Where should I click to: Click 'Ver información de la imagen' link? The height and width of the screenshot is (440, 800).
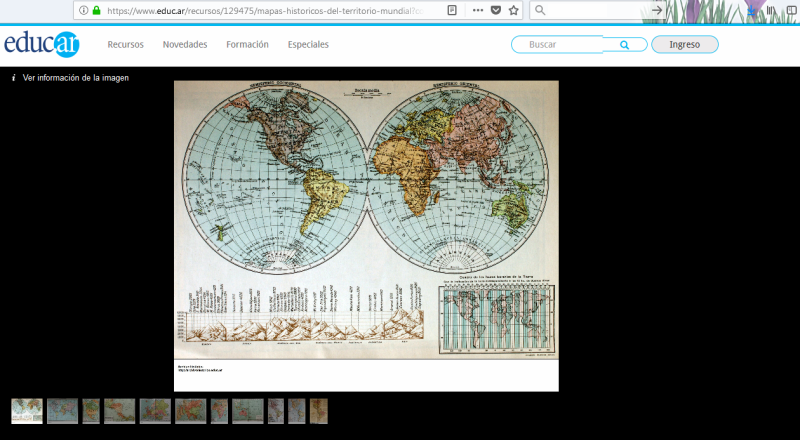tap(76, 78)
